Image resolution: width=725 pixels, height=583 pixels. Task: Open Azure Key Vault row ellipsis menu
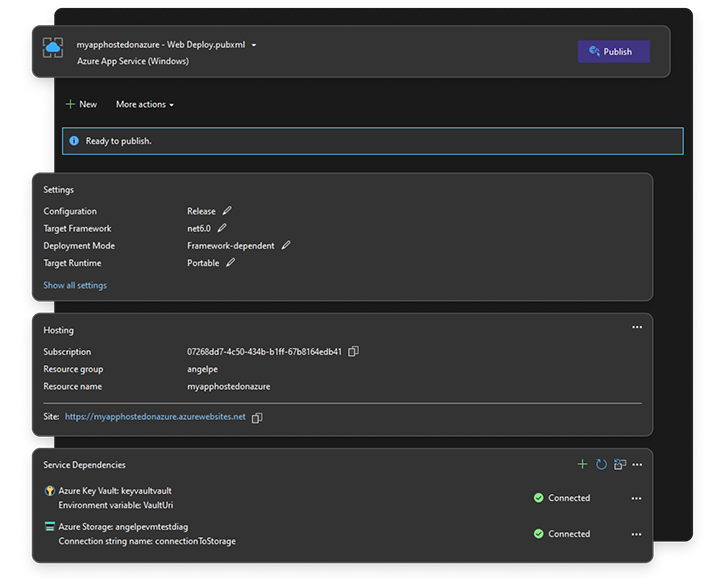[x=636, y=498]
